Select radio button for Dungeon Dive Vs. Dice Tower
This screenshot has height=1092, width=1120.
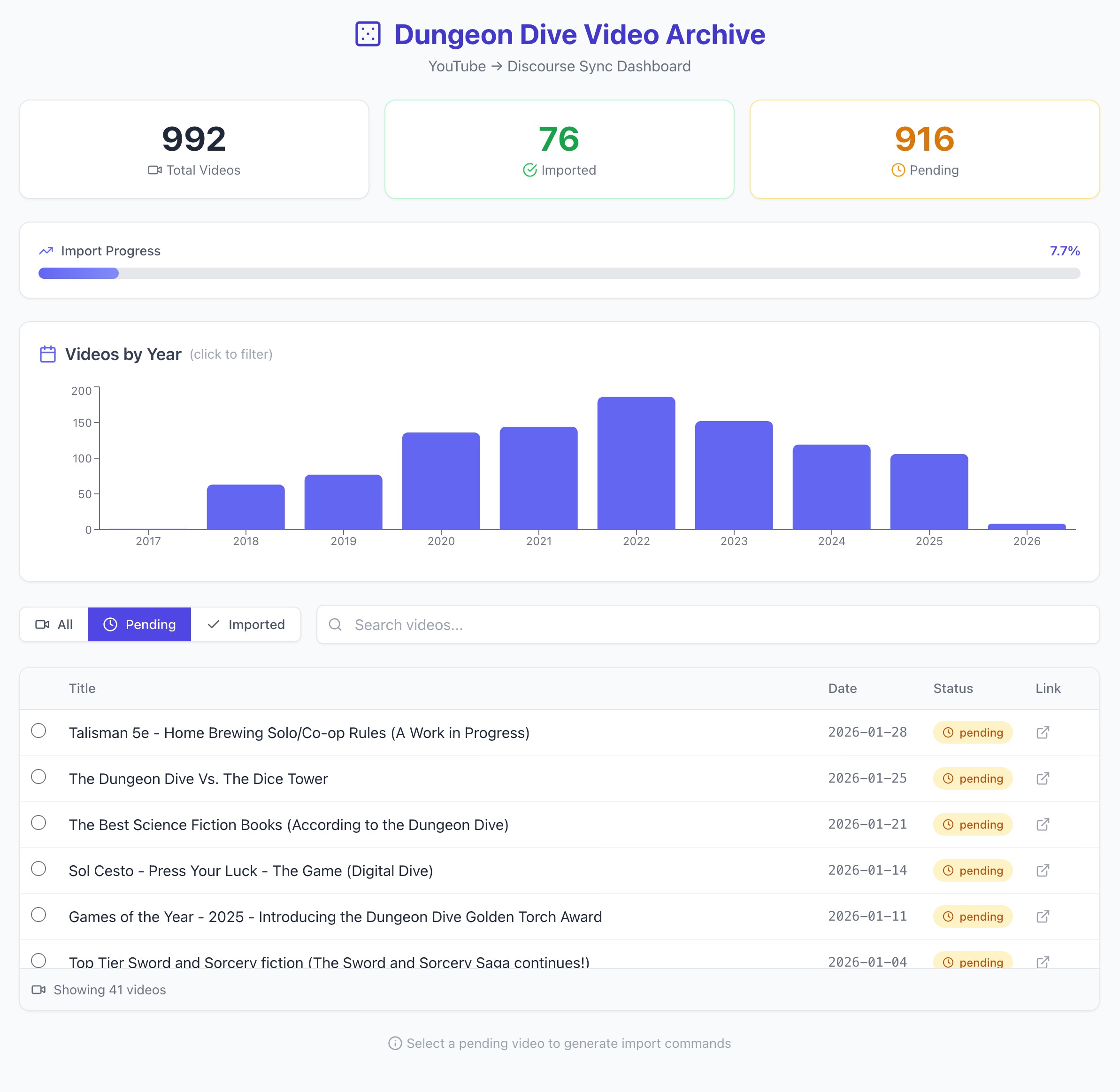[x=38, y=777]
